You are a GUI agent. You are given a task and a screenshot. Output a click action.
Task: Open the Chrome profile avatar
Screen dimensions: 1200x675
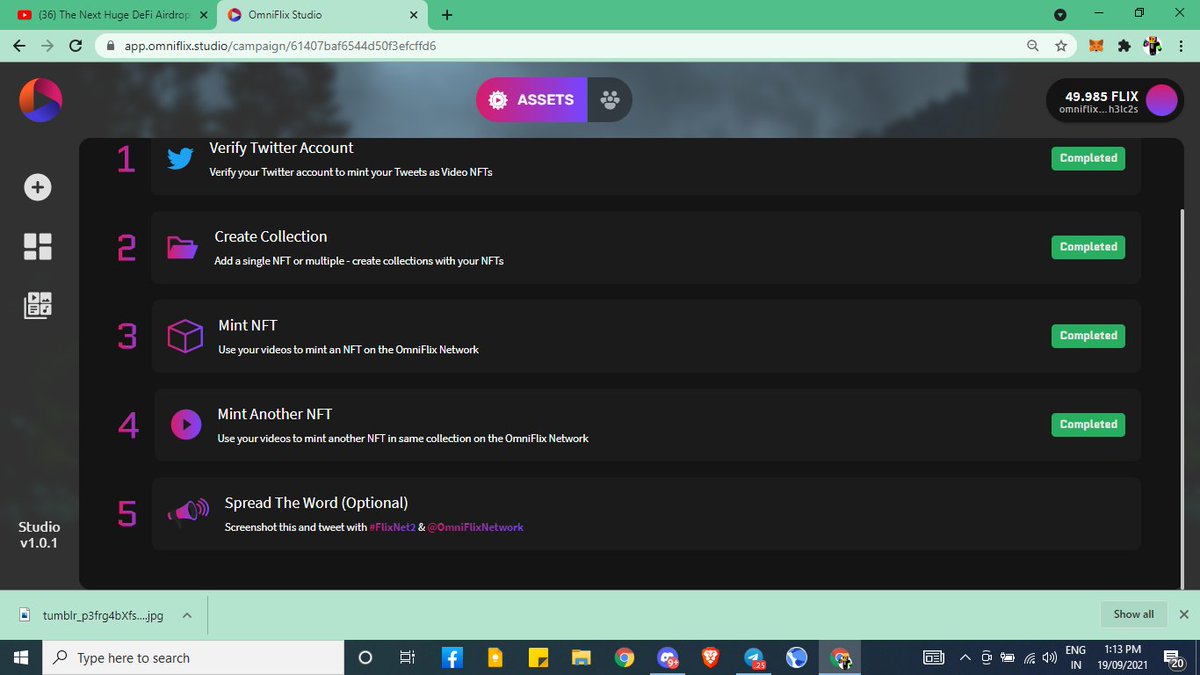coord(1152,46)
